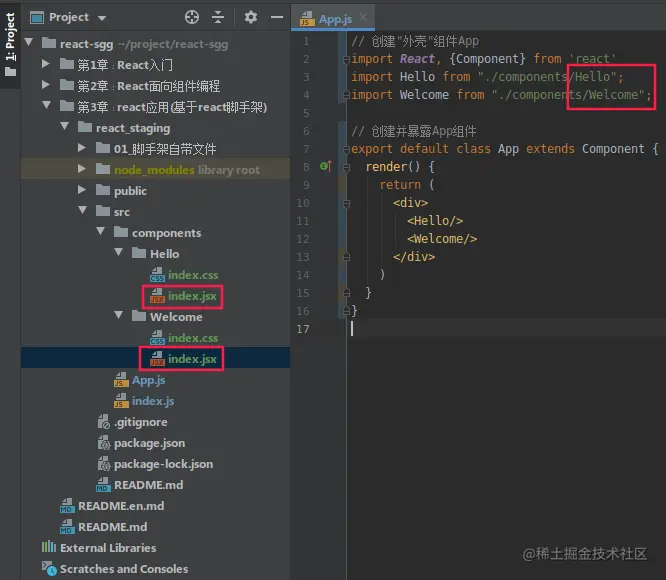The image size is (666, 580).
Task: Click the JSX file icon under Hello
Action: tap(157, 296)
